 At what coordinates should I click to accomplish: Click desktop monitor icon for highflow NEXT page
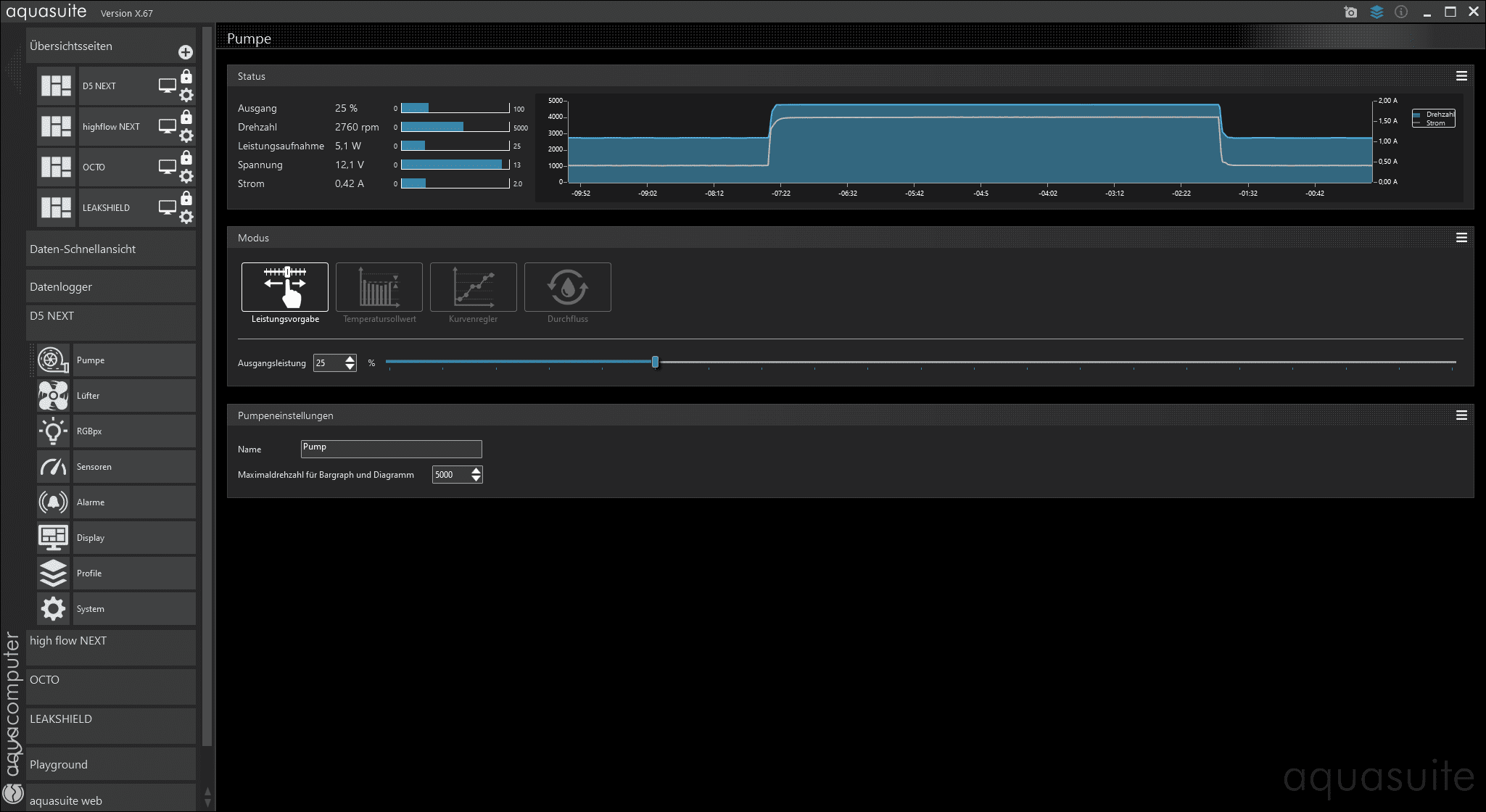(168, 126)
